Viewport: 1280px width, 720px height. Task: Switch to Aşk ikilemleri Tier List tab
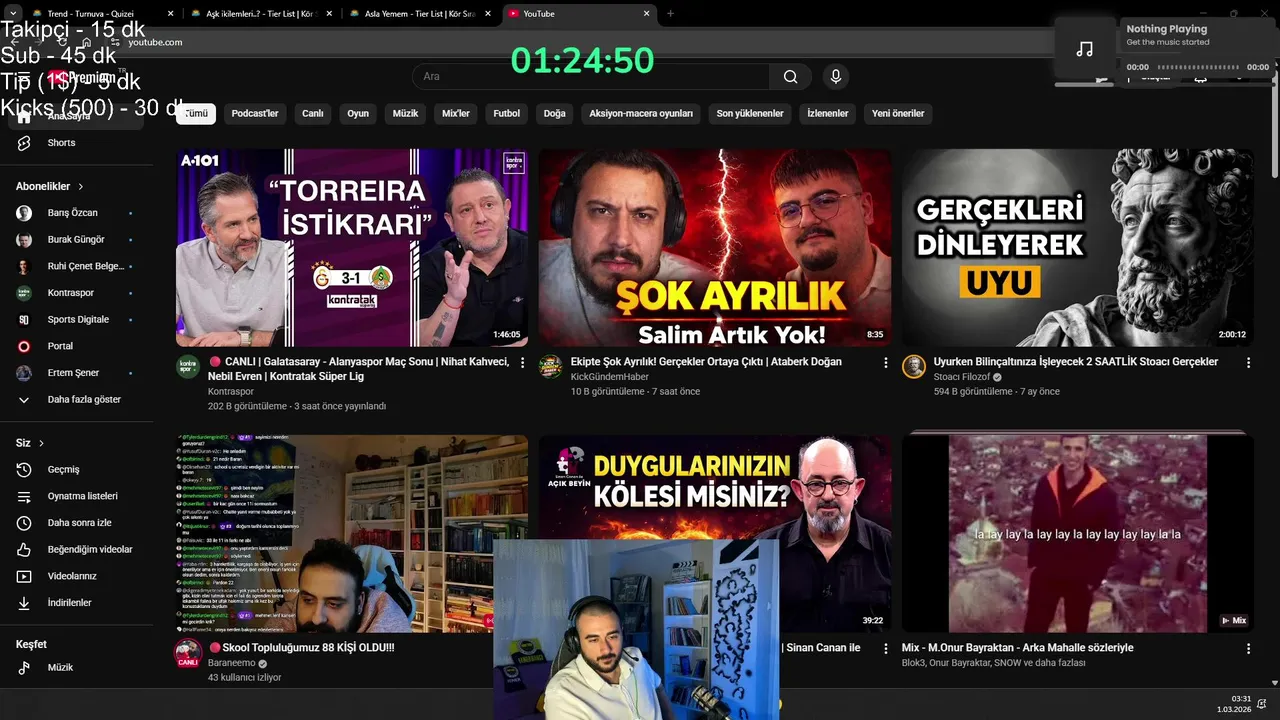[260, 14]
